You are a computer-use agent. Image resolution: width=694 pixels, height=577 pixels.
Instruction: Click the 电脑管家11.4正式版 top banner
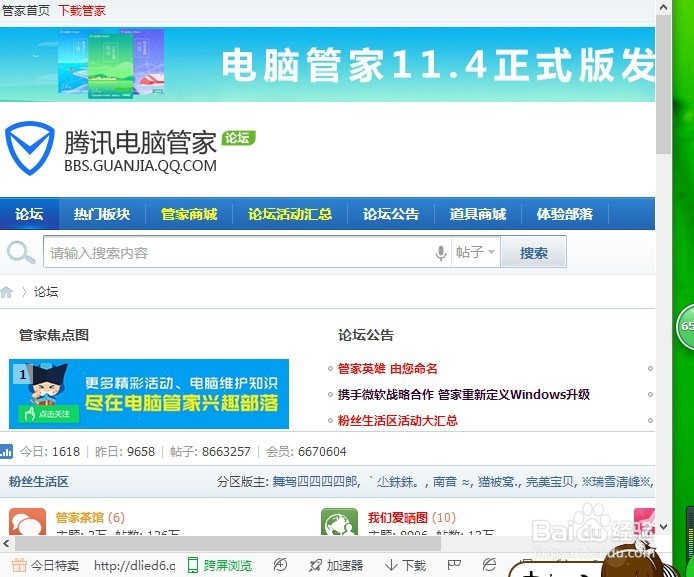328,65
